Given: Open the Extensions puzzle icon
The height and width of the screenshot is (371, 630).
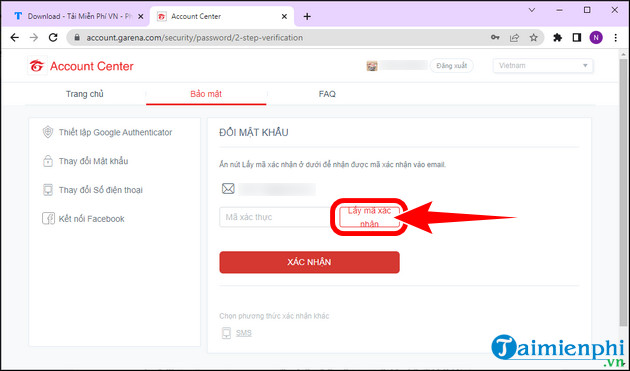Looking at the screenshot, I should click(558, 38).
